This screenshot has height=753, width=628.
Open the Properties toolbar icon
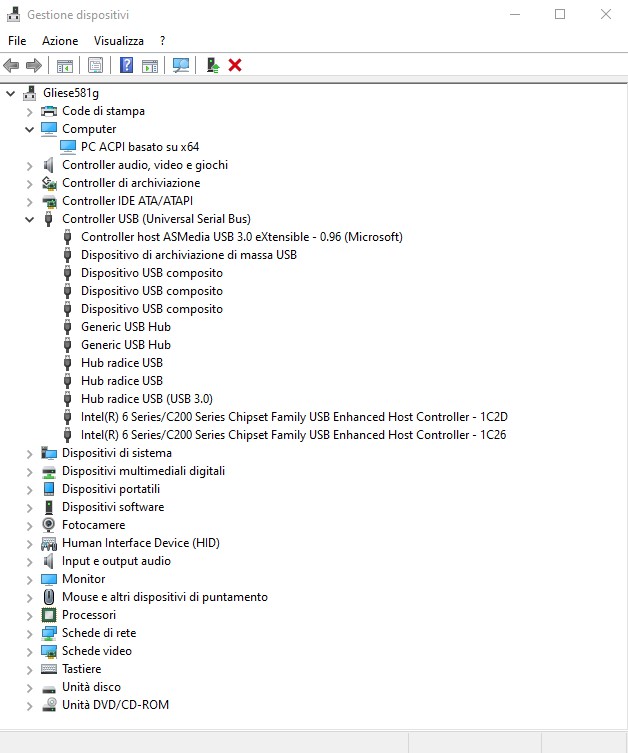pyautogui.click(x=96, y=65)
